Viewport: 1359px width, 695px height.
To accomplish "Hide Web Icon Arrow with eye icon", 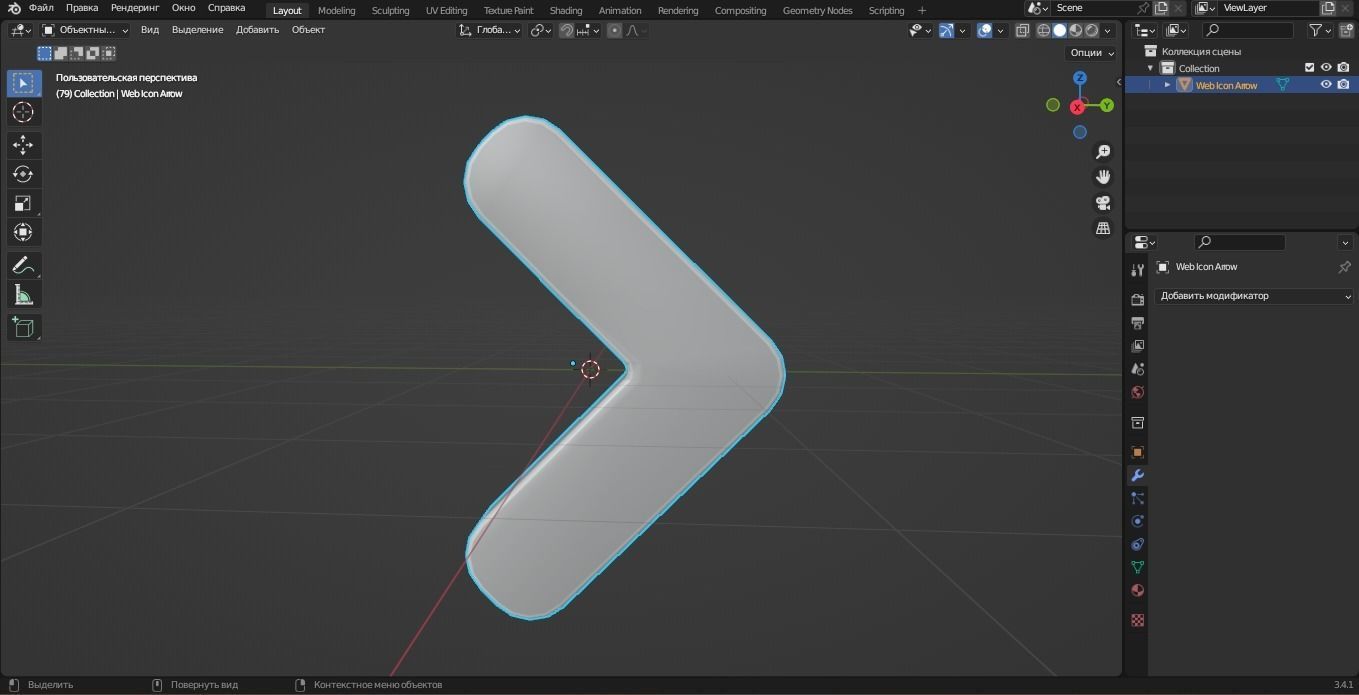I will pyautogui.click(x=1326, y=85).
